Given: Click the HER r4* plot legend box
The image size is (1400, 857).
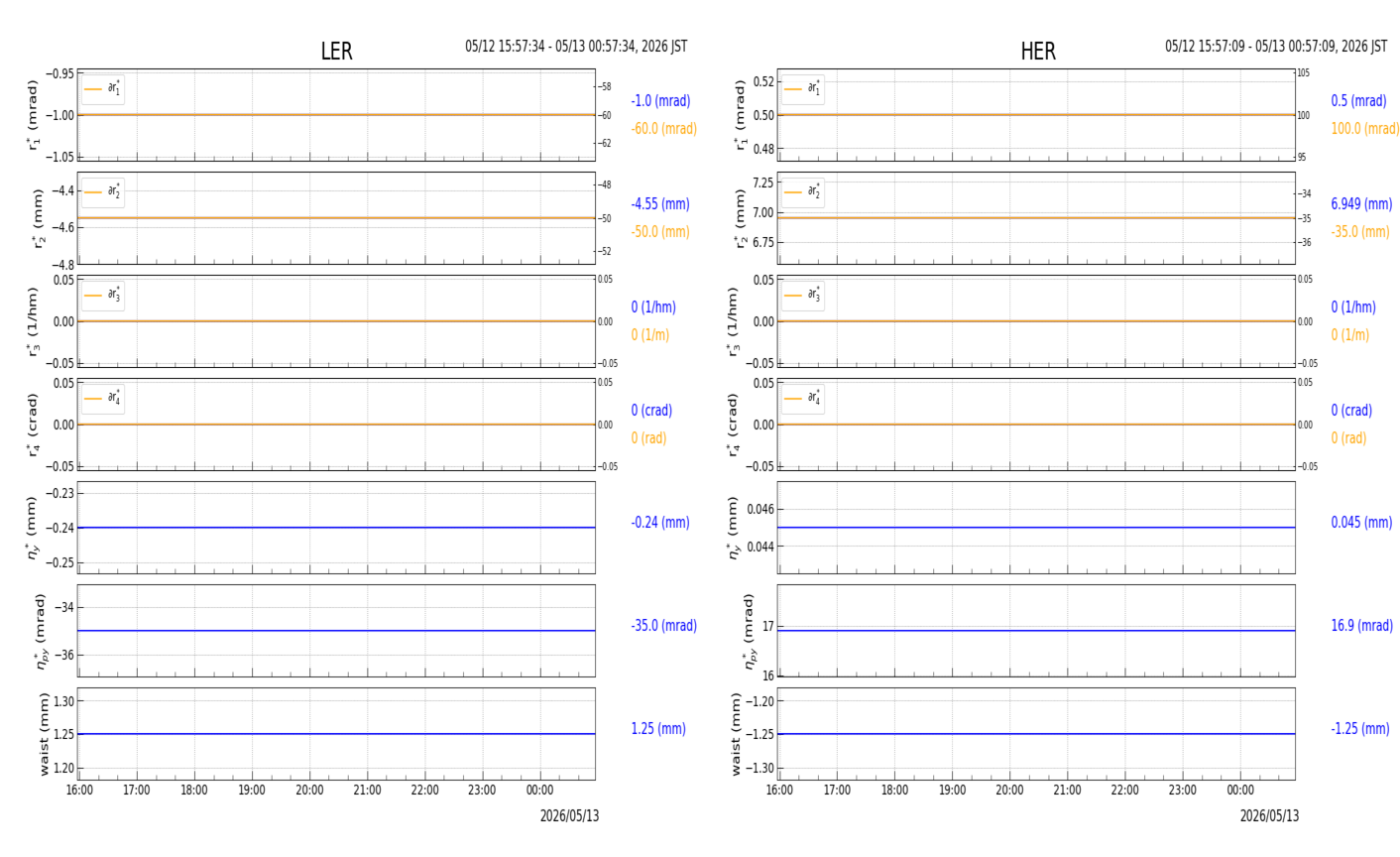Looking at the screenshot, I should [802, 399].
